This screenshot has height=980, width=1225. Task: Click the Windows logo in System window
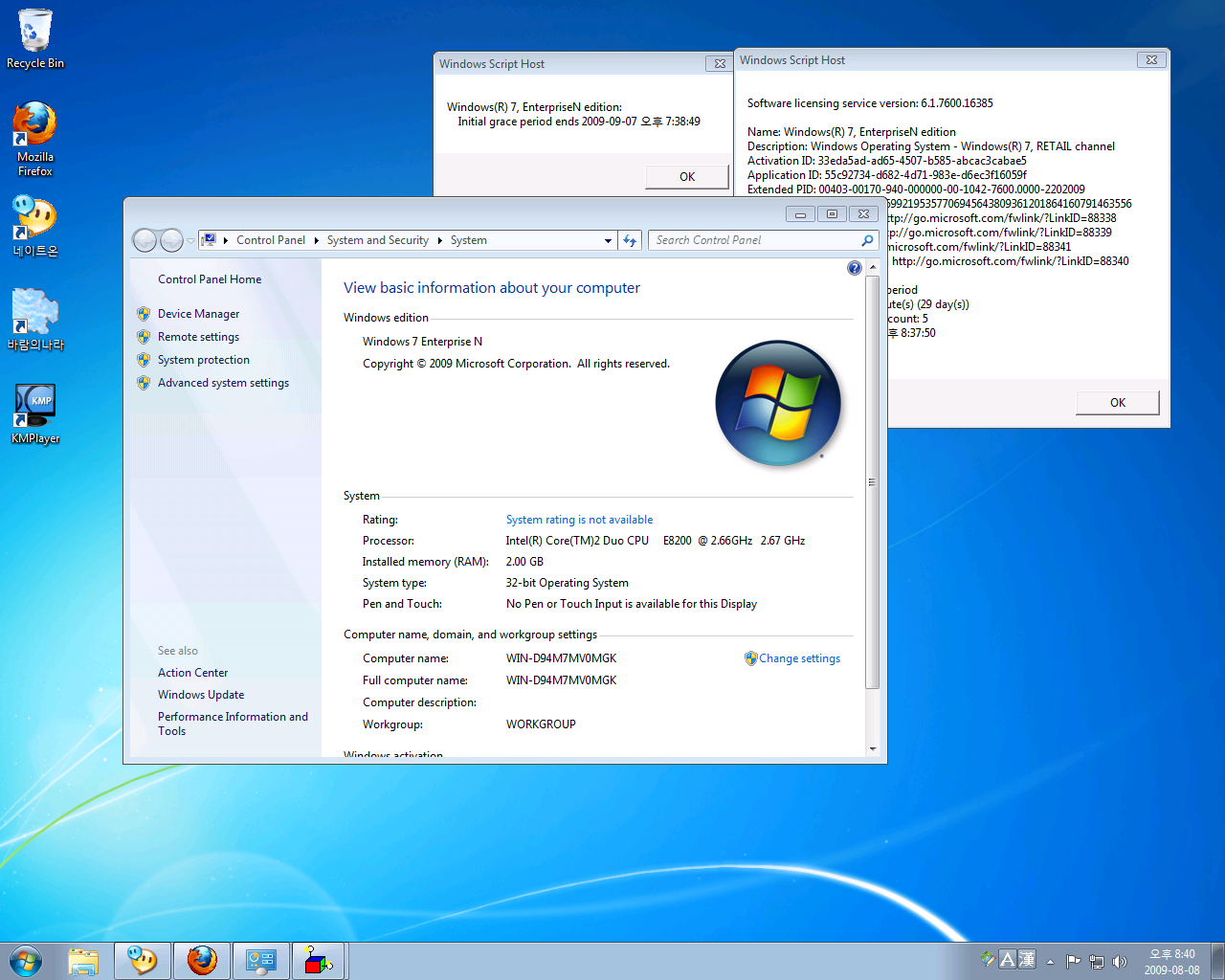[778, 403]
